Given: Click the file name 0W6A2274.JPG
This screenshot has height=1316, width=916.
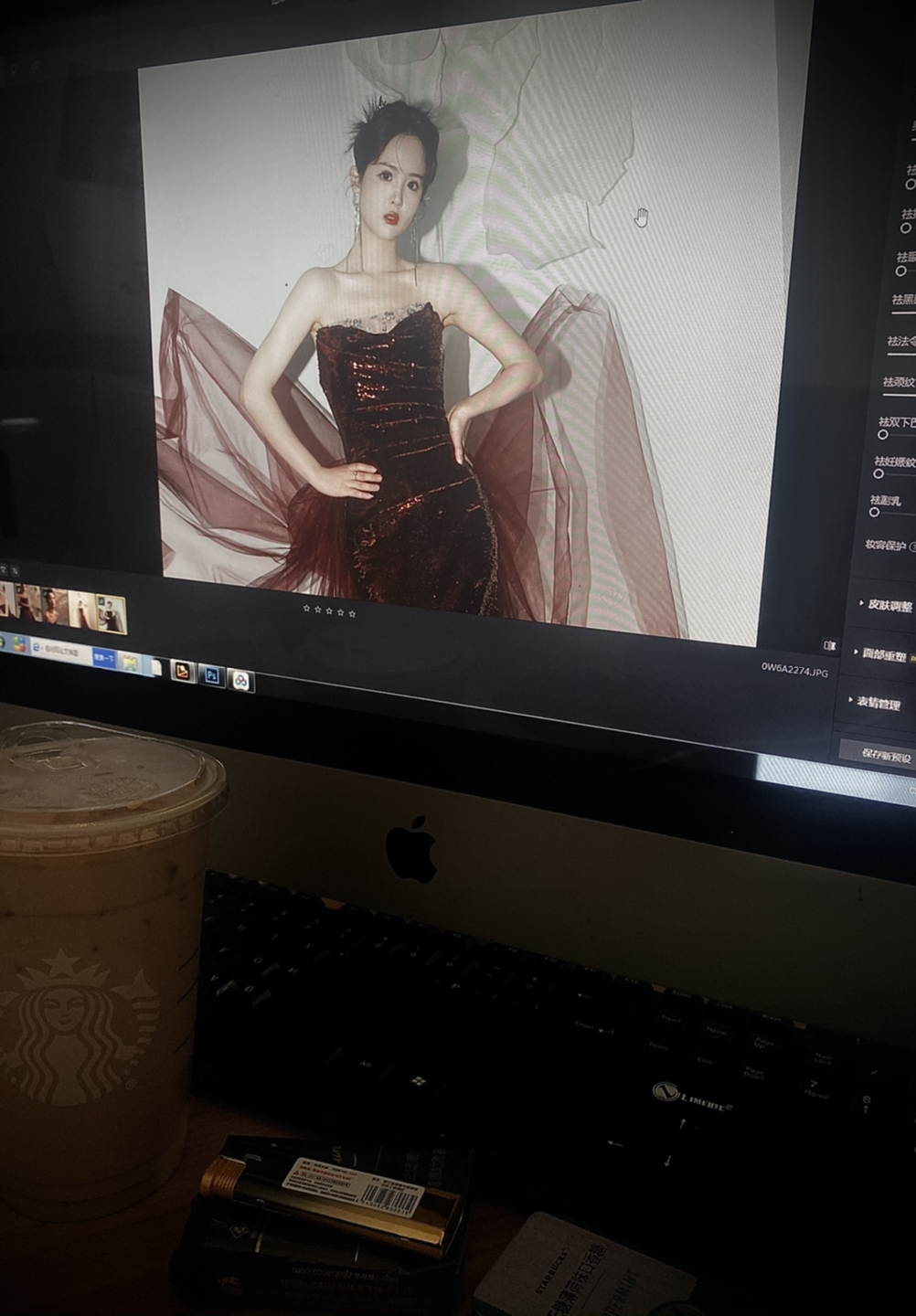Looking at the screenshot, I should [795, 672].
